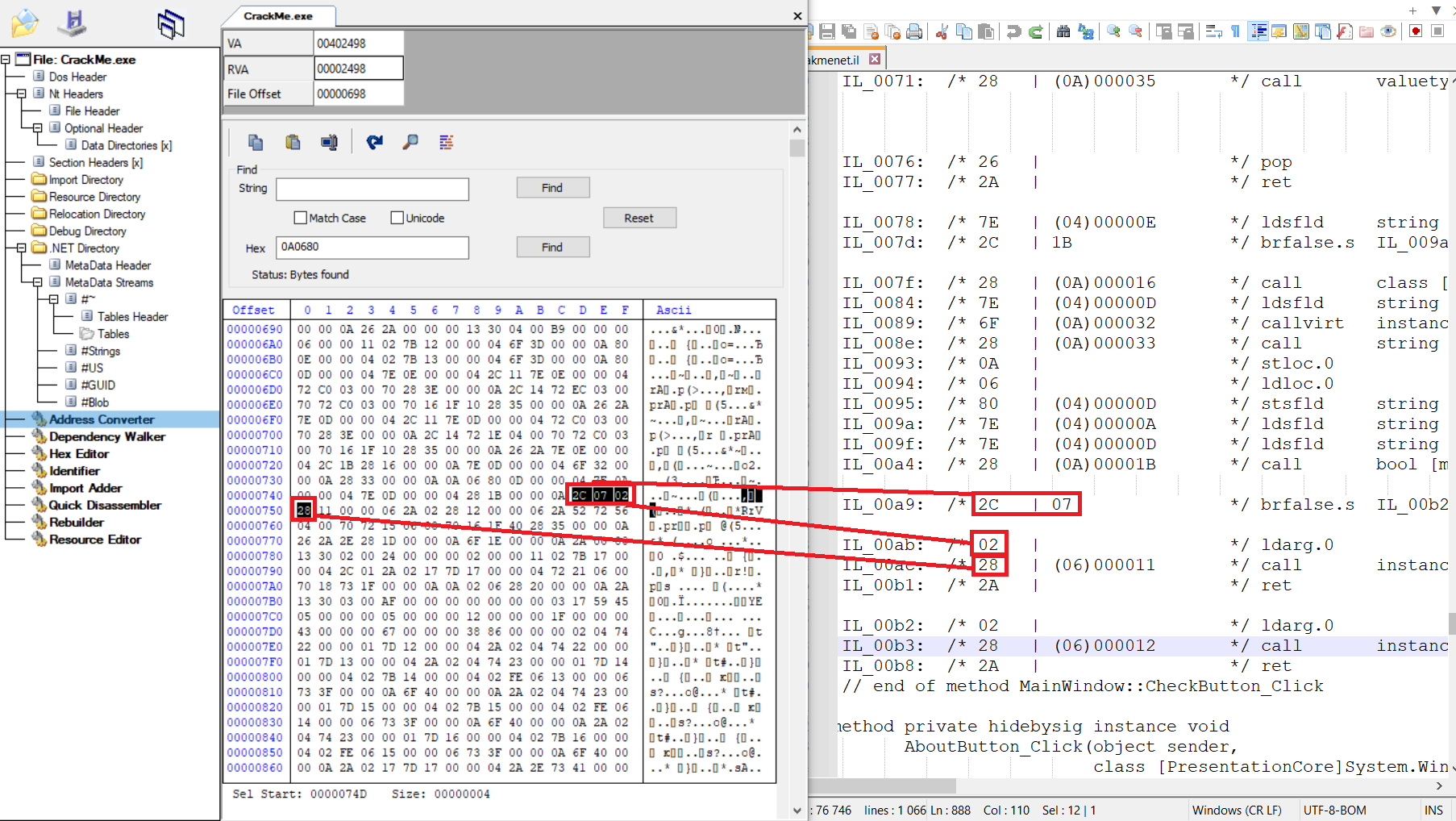Click the Print icon in Notepad++ toolbar
The height and width of the screenshot is (821, 1456).
pyautogui.click(x=914, y=31)
